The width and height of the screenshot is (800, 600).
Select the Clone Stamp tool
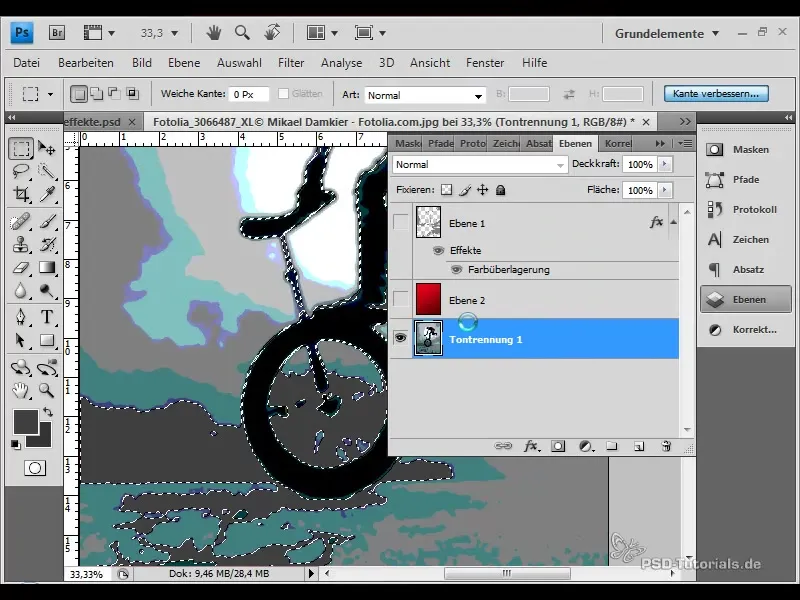pyautogui.click(x=21, y=245)
